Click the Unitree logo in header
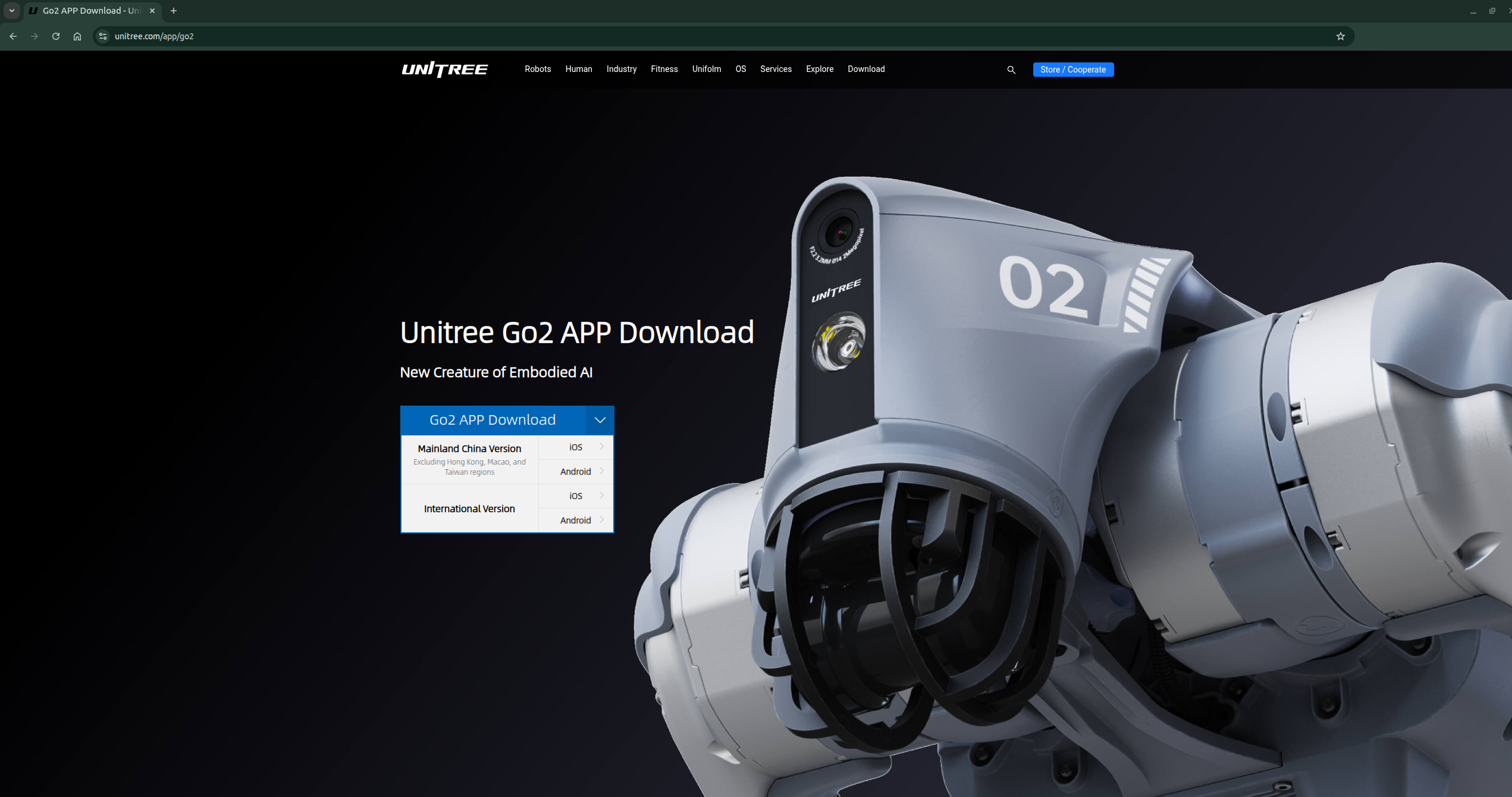Viewport: 1512px width, 797px height. click(444, 69)
